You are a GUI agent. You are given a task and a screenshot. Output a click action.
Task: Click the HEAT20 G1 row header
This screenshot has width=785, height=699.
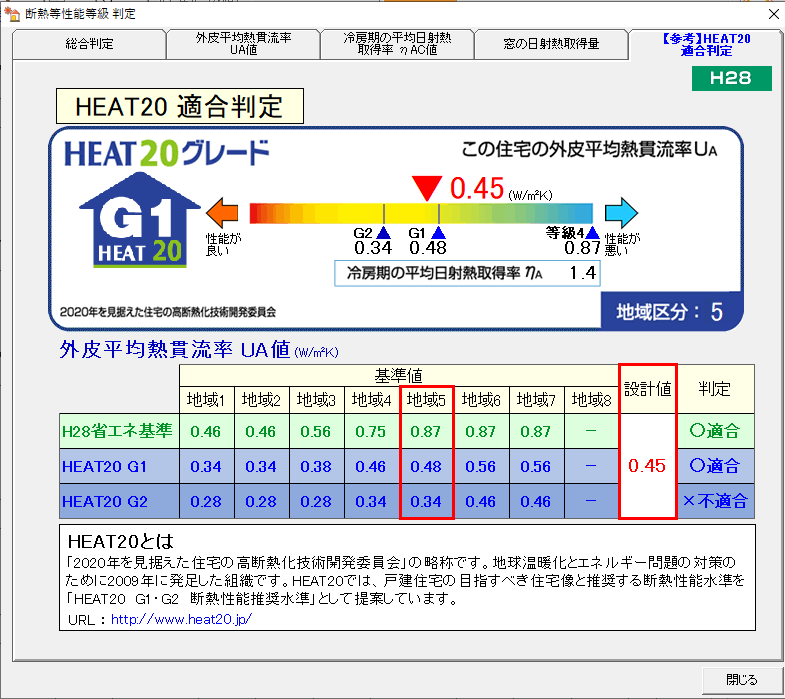tap(119, 466)
